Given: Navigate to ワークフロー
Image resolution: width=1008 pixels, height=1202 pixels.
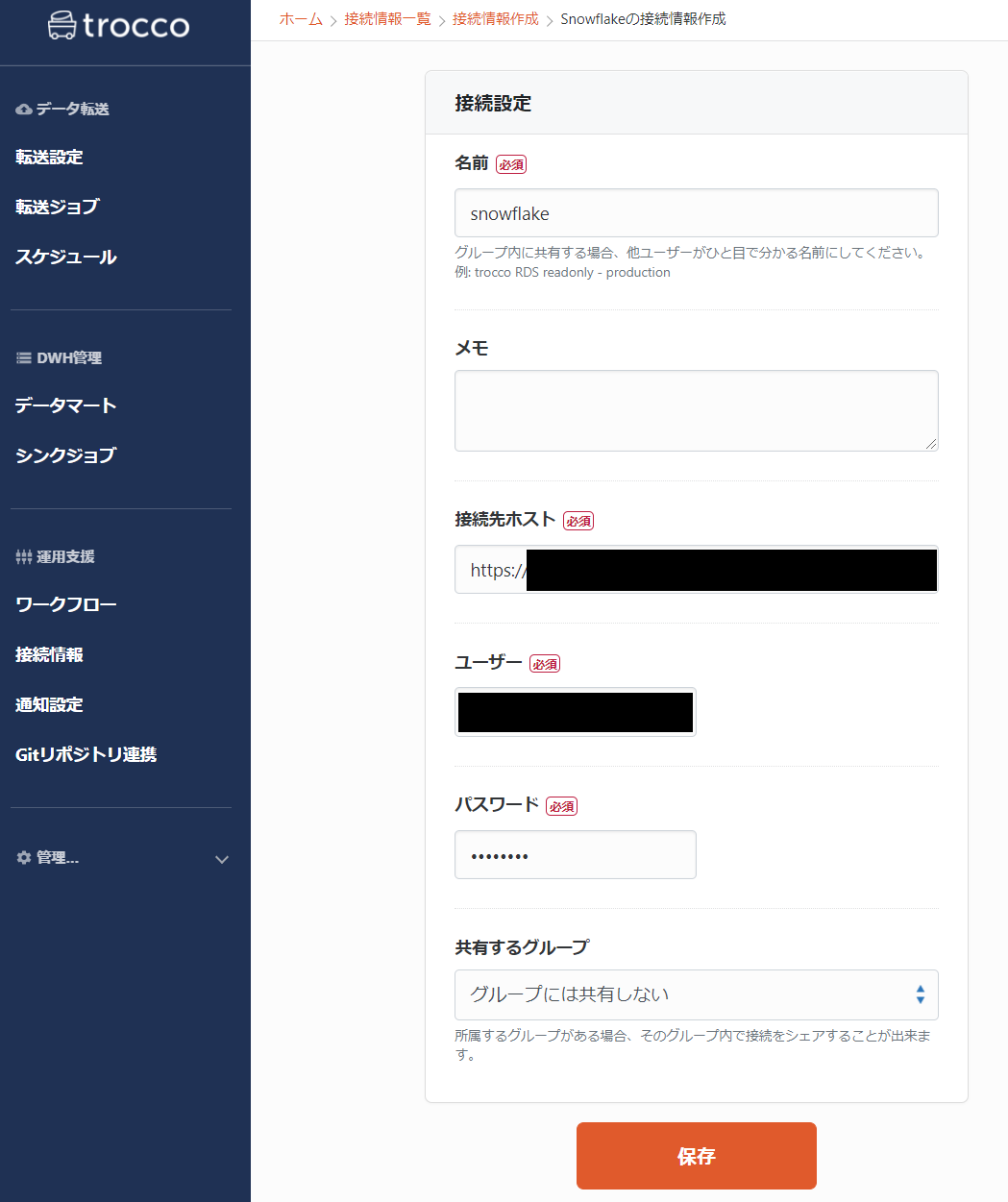Looking at the screenshot, I should click(x=64, y=604).
